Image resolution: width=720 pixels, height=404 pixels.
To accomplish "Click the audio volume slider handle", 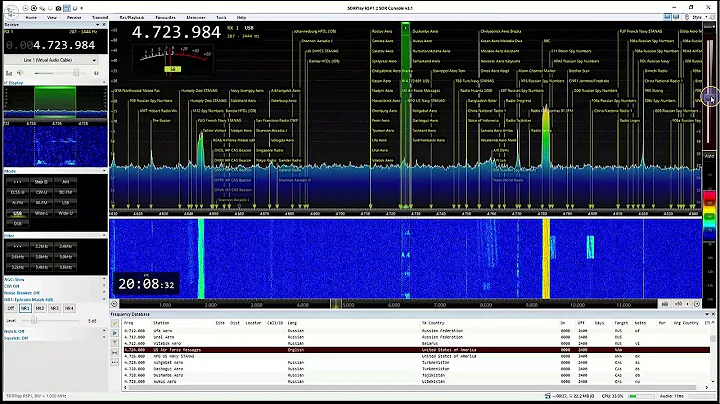I will 76,73.
